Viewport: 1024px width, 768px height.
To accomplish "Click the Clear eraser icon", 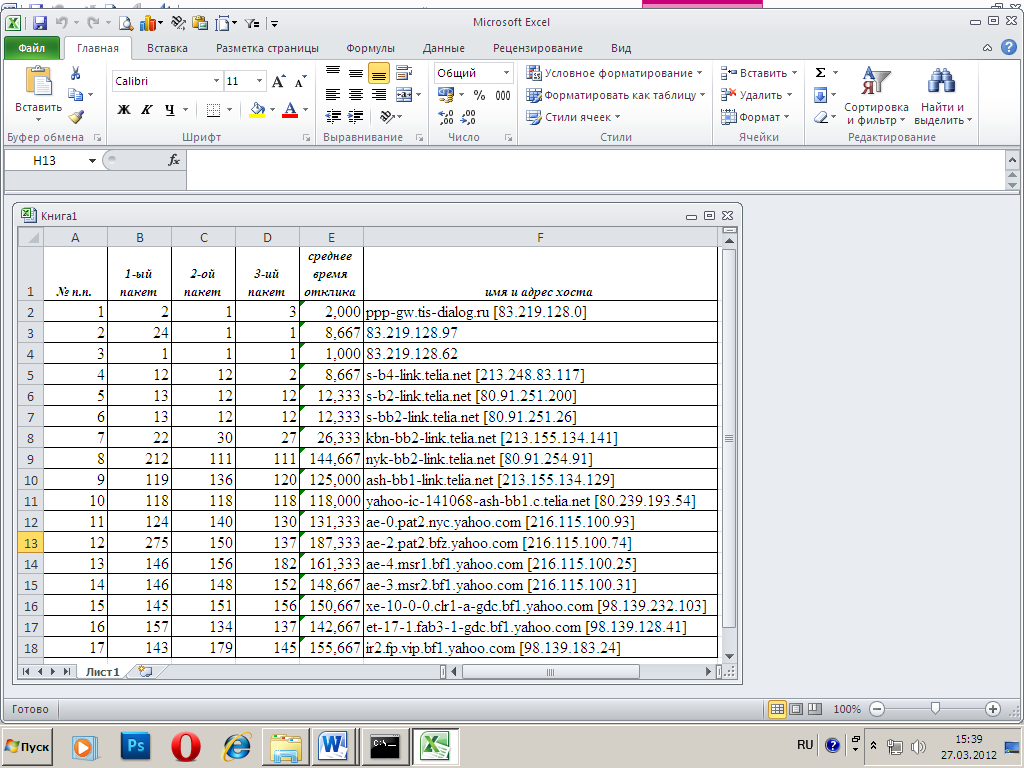I will 821,118.
